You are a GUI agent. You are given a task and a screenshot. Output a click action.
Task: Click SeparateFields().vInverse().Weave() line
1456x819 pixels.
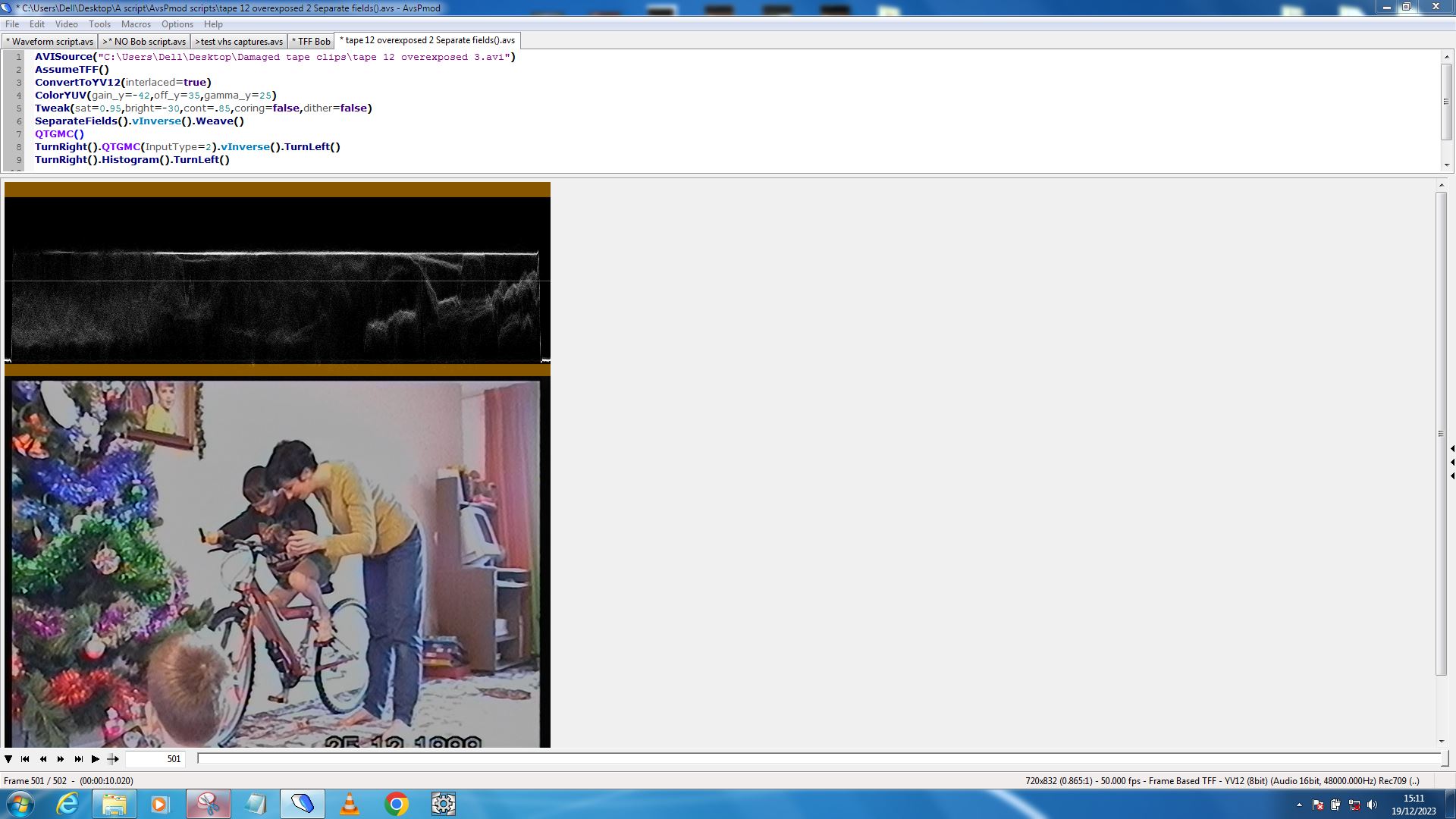(x=140, y=121)
